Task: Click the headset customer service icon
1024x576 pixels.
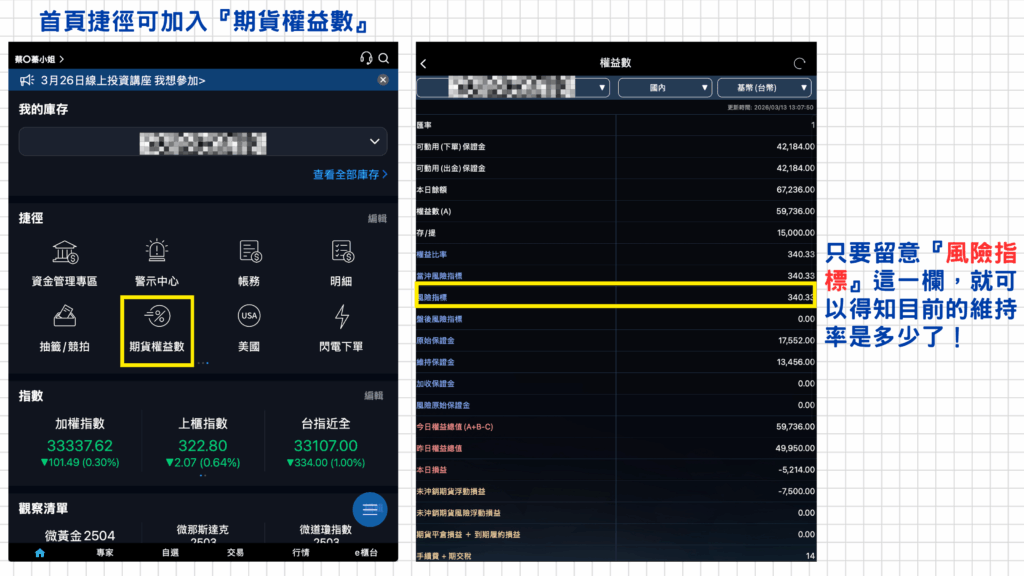Action: point(366,58)
